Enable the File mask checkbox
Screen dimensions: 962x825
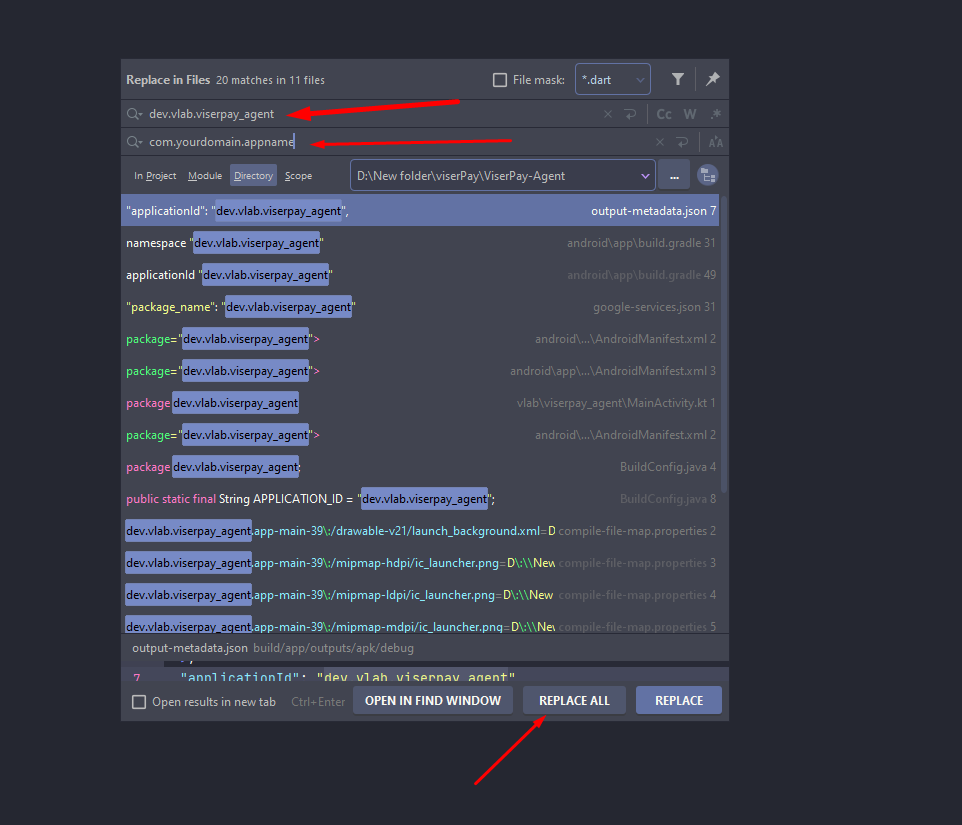500,80
